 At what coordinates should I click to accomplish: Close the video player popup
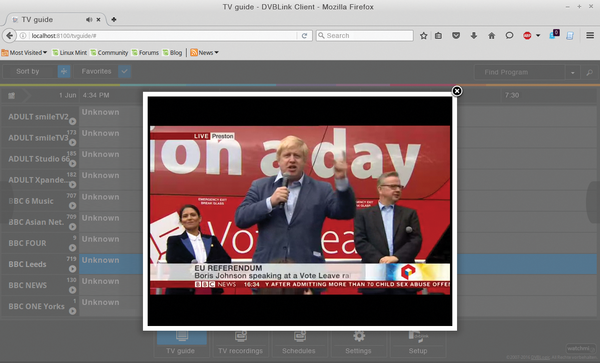pyautogui.click(x=457, y=91)
